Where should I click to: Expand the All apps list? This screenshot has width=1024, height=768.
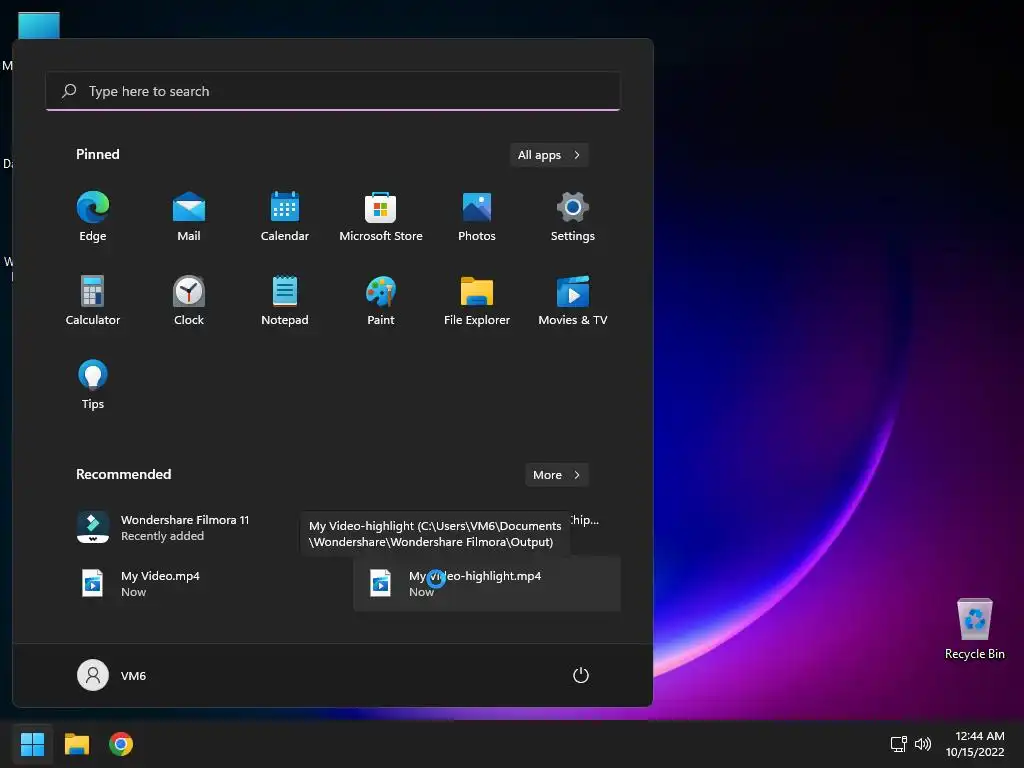coord(549,155)
